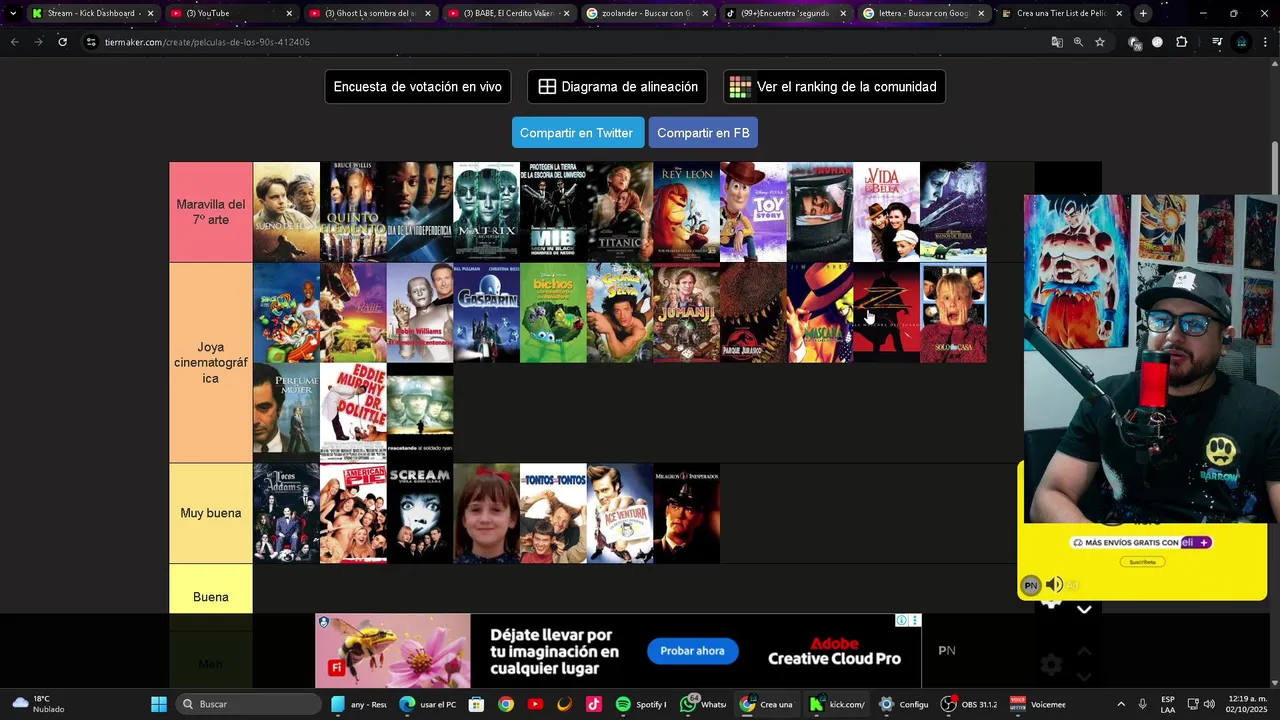Select the Perfume de Mujer poster

[x=286, y=413]
